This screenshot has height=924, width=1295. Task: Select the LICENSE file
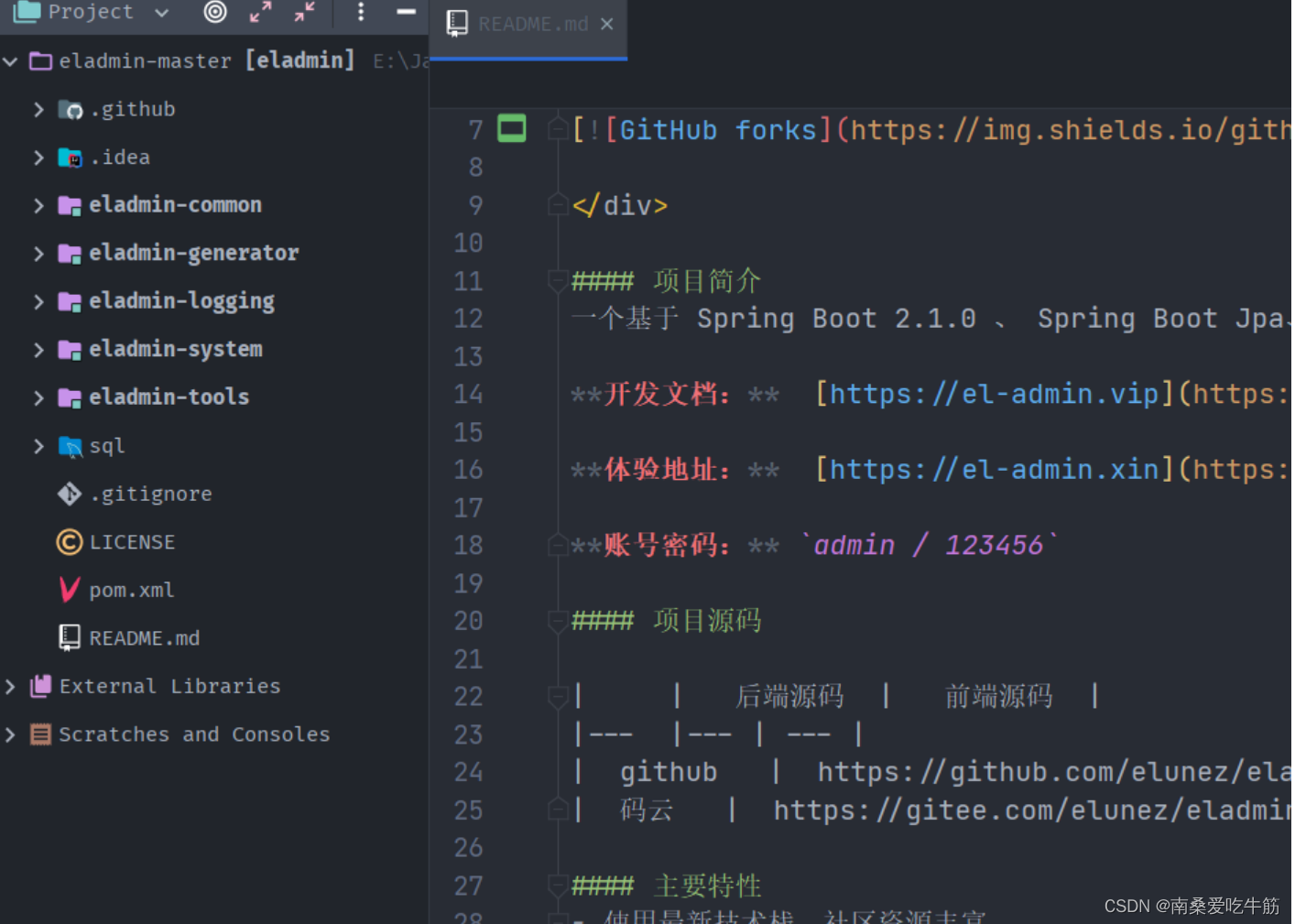click(x=132, y=542)
